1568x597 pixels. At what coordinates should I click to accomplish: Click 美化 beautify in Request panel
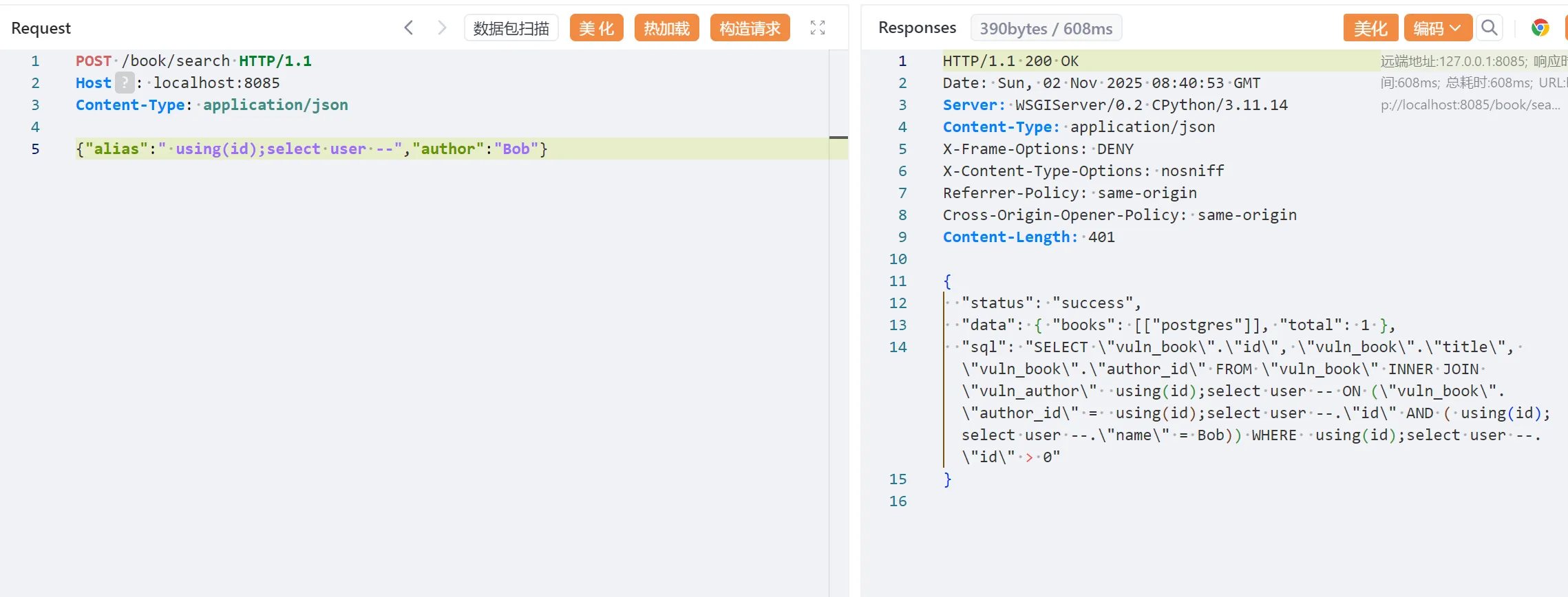click(x=596, y=28)
